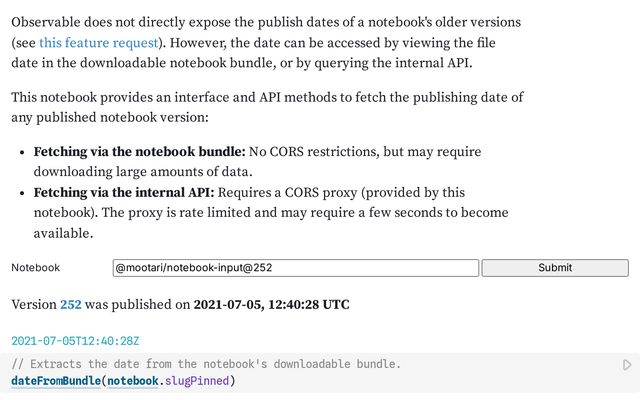Click dateFromBundle in the code cell

coord(55,381)
